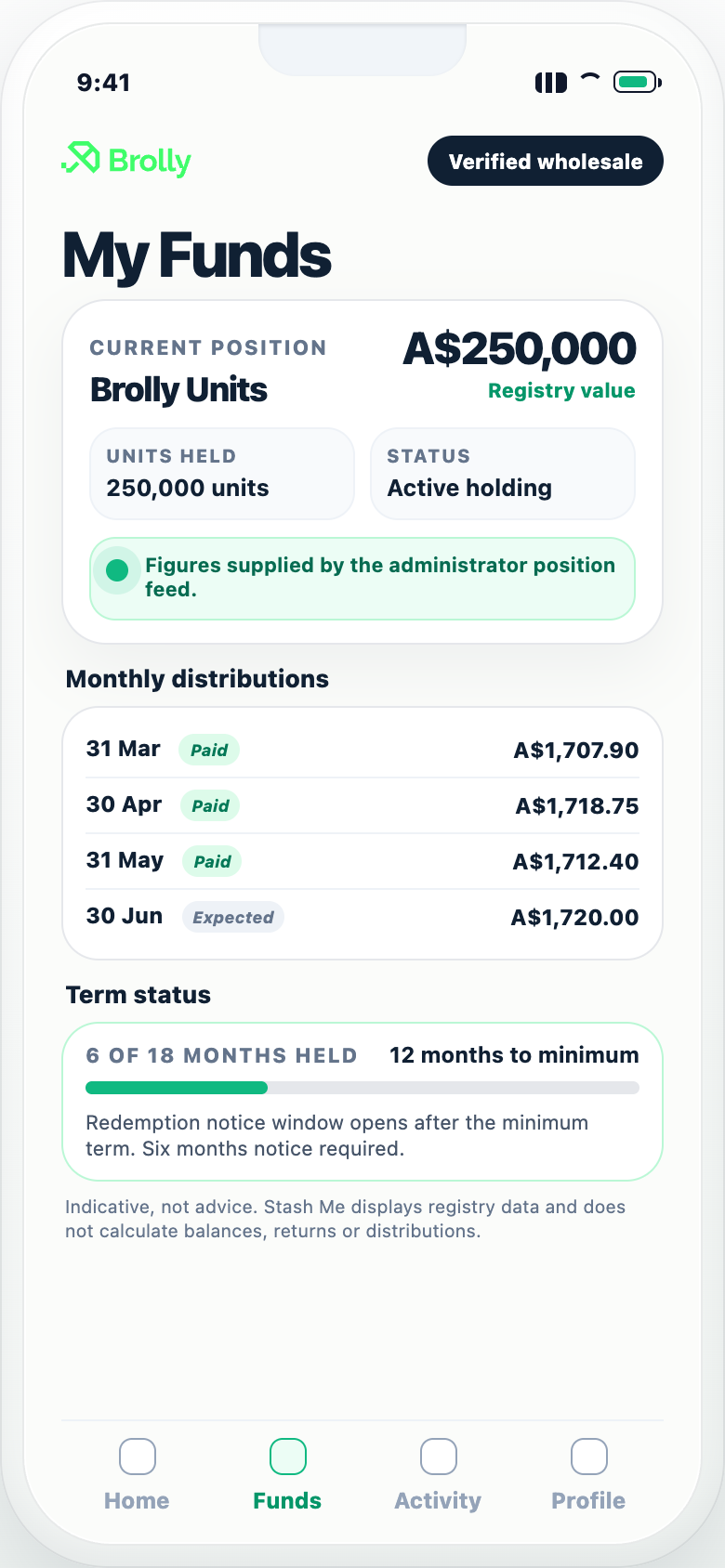Open the Units Held 250,000 units tile

[222, 473]
